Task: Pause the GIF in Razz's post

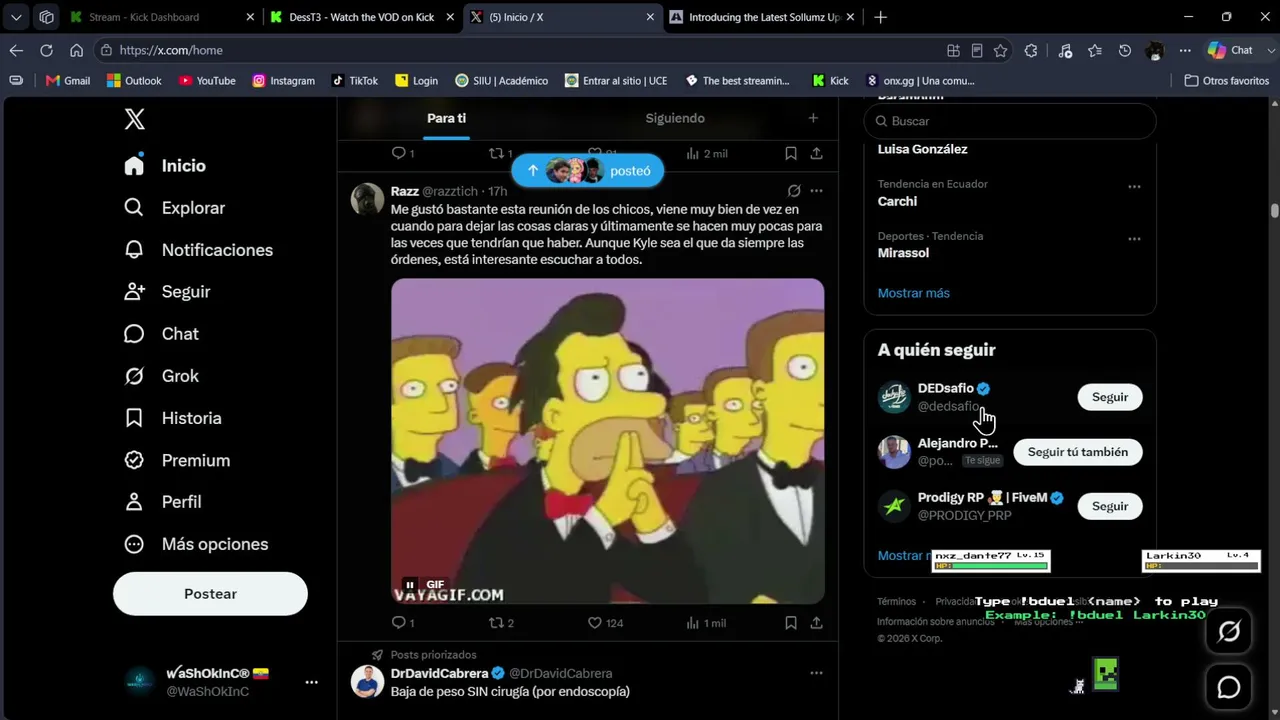Action: pyautogui.click(x=410, y=585)
